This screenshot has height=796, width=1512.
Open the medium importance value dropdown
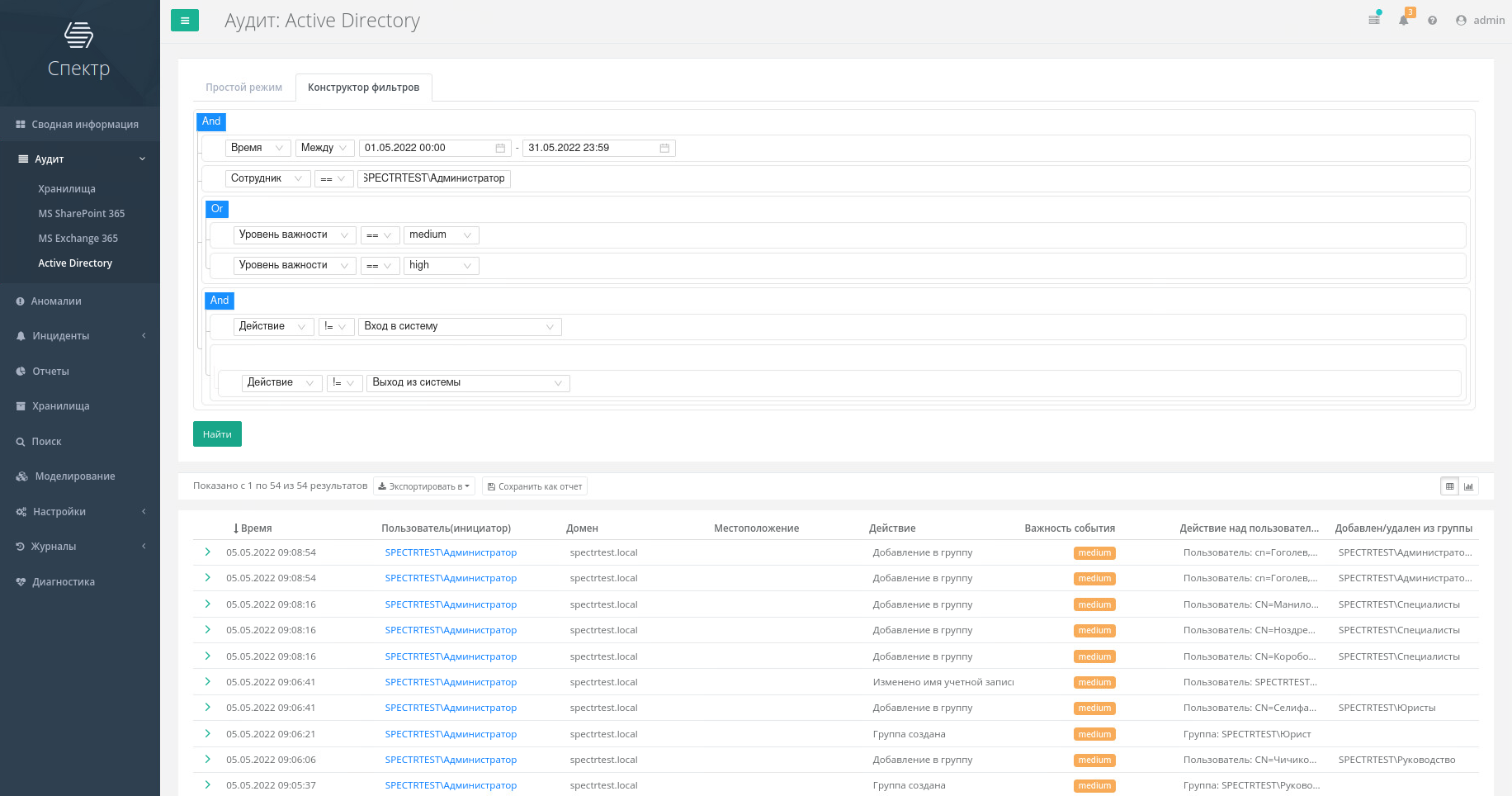[x=442, y=235]
